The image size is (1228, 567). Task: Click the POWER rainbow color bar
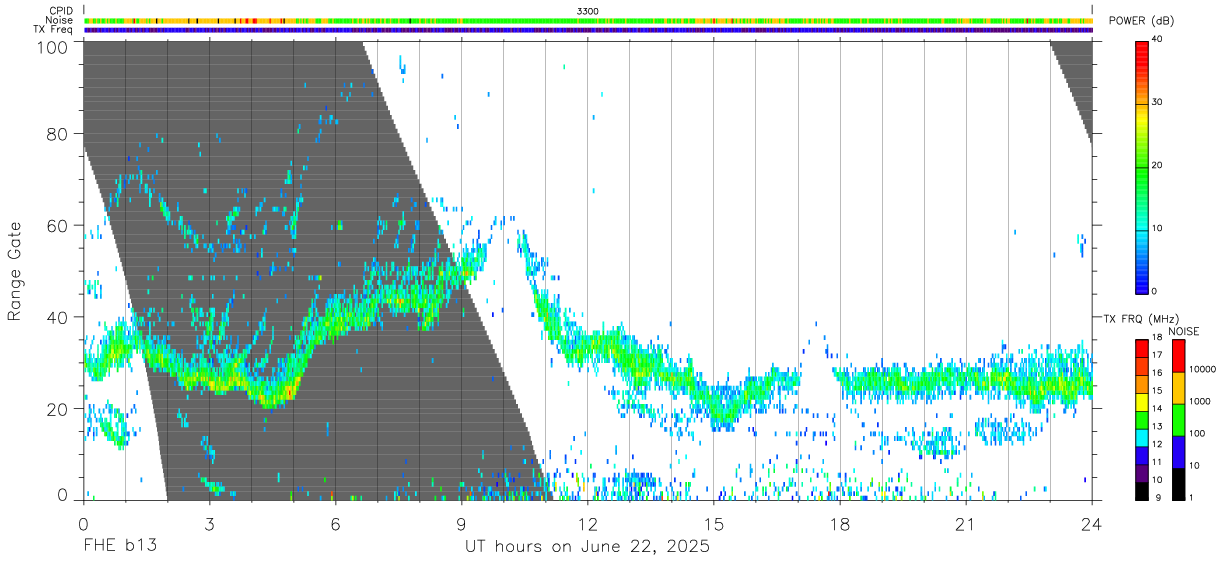tap(1142, 166)
